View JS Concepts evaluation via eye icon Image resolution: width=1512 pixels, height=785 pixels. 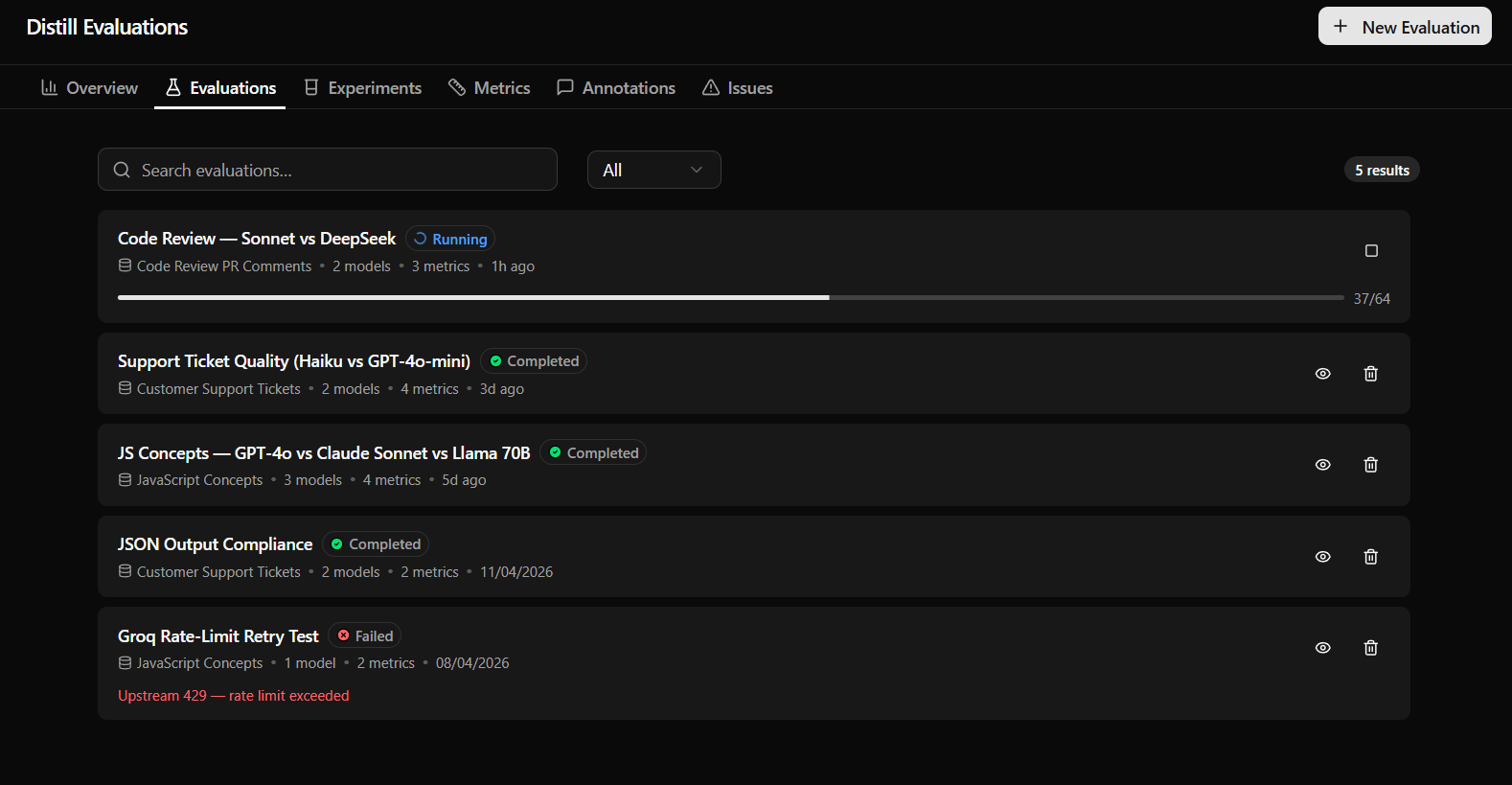[1322, 465]
